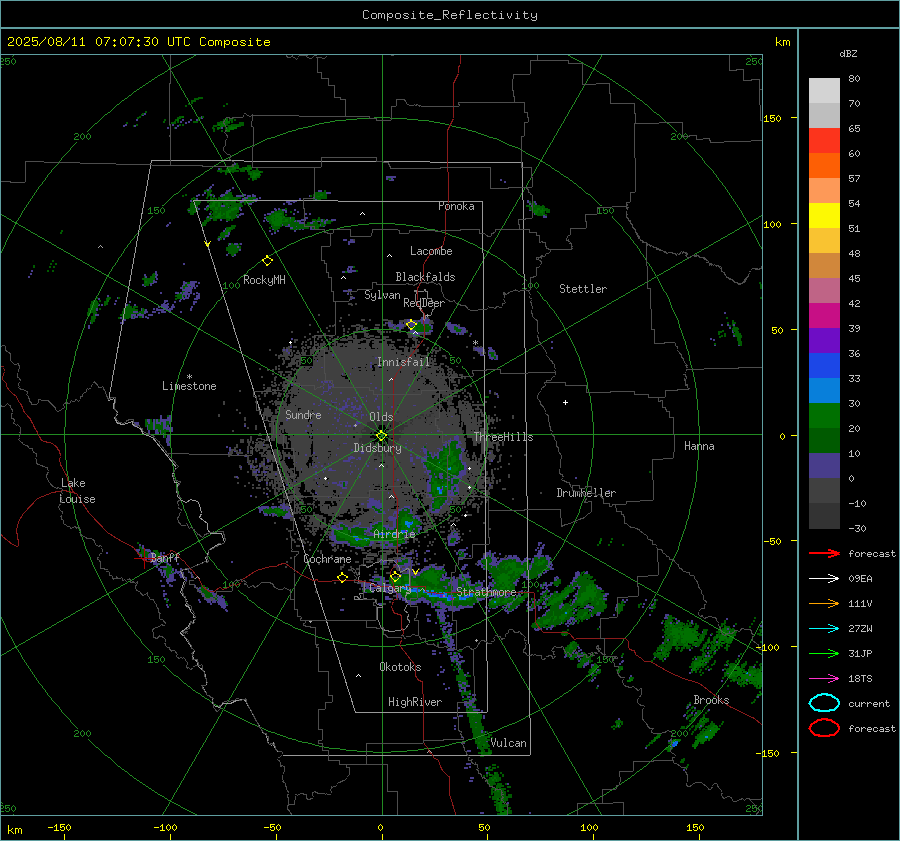Click the Innisfail label
This screenshot has width=900, height=841.
[404, 362]
